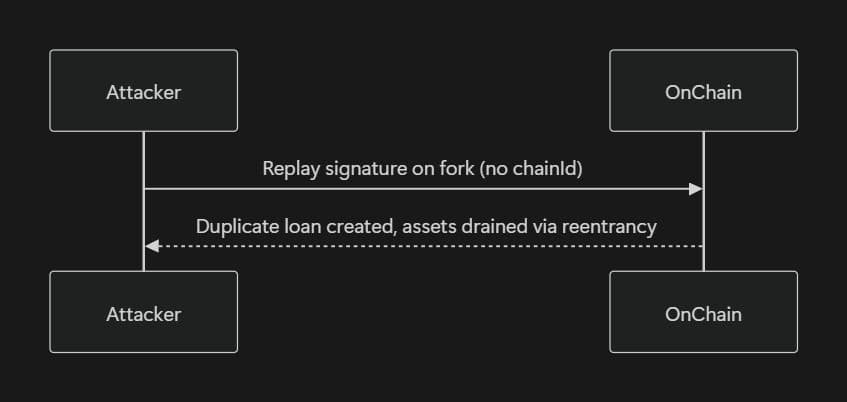Viewport: 847px width, 402px height.
Task: Select Attacker lifeline segment between both arrows
Action: [x=143, y=217]
